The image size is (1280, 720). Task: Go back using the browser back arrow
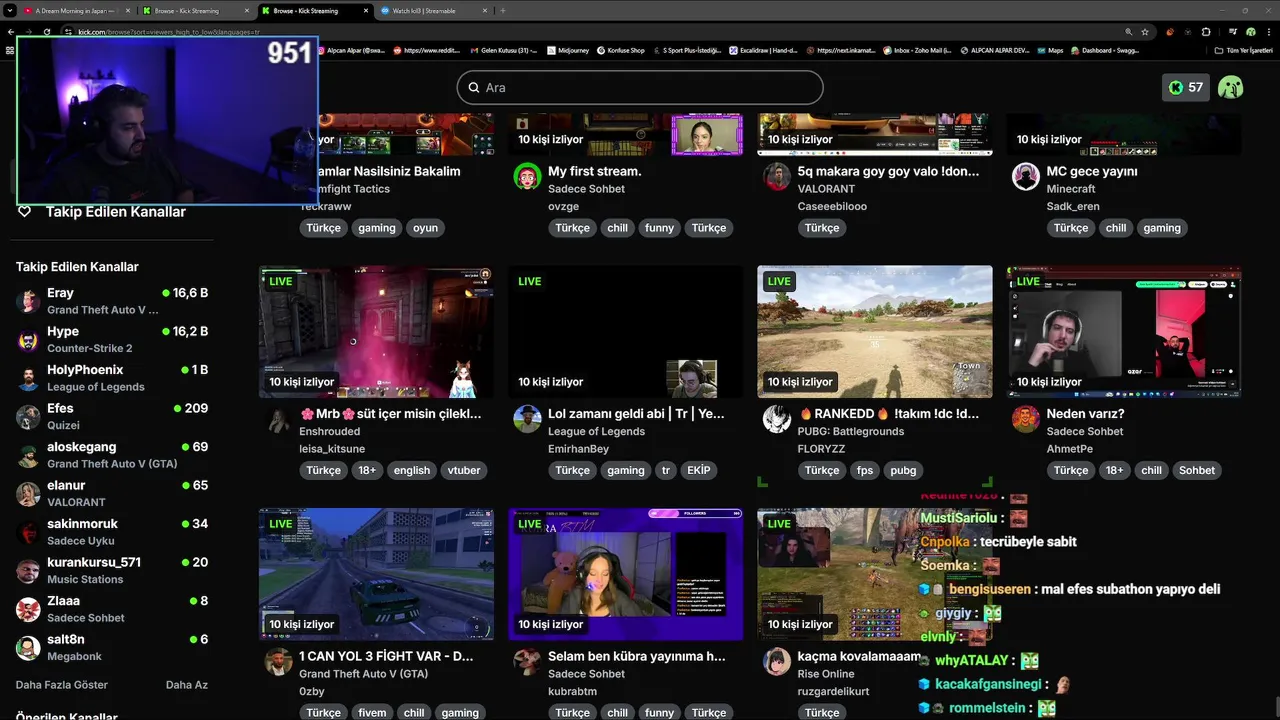[11, 32]
